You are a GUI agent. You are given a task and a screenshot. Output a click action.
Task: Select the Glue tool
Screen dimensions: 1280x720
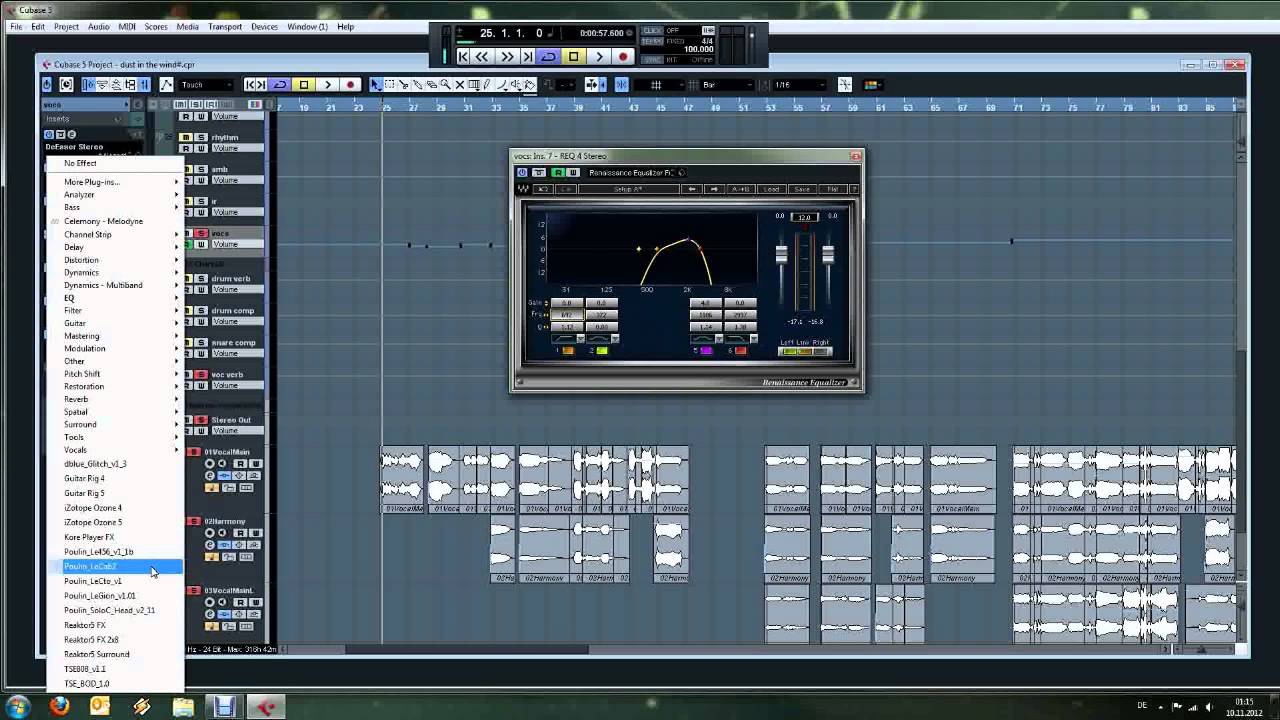click(x=417, y=85)
